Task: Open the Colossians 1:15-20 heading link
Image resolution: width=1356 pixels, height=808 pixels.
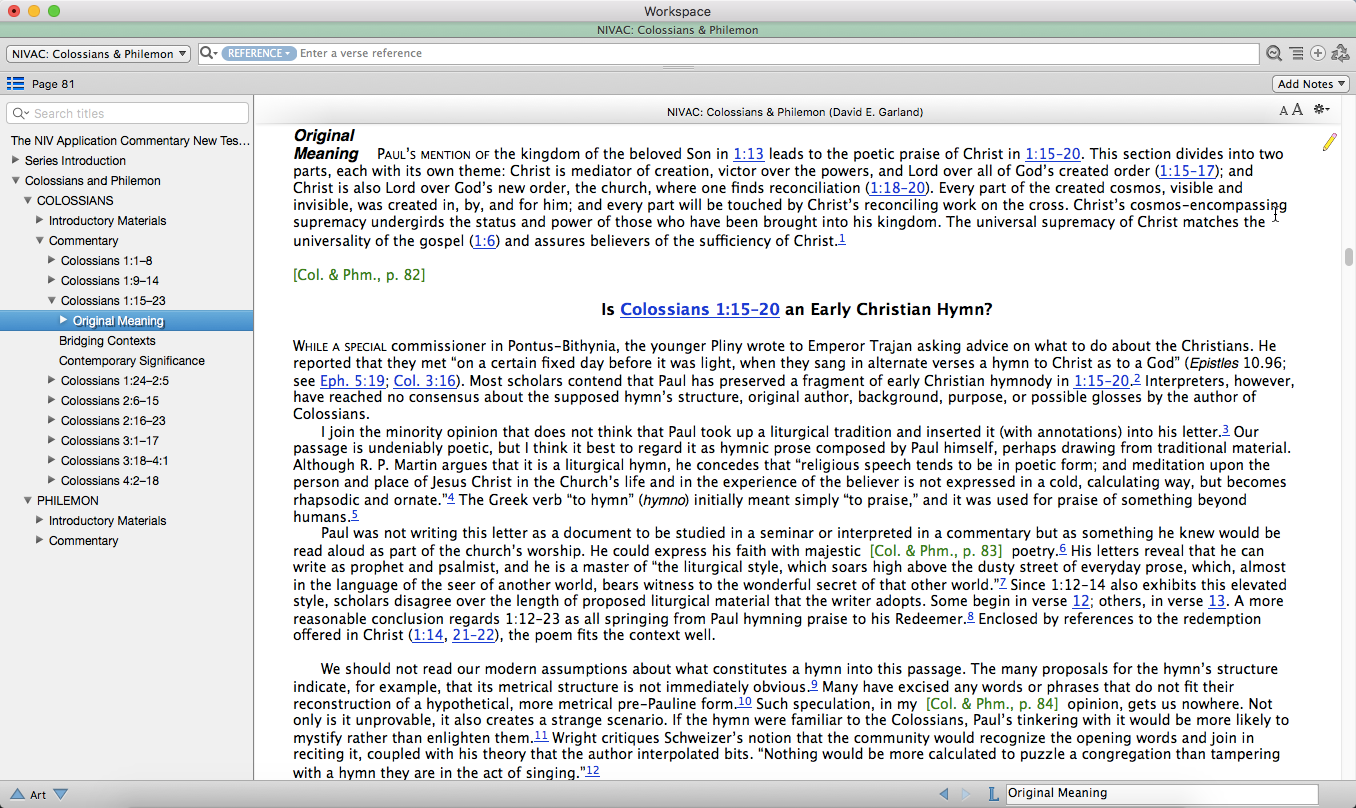Action: 699,310
